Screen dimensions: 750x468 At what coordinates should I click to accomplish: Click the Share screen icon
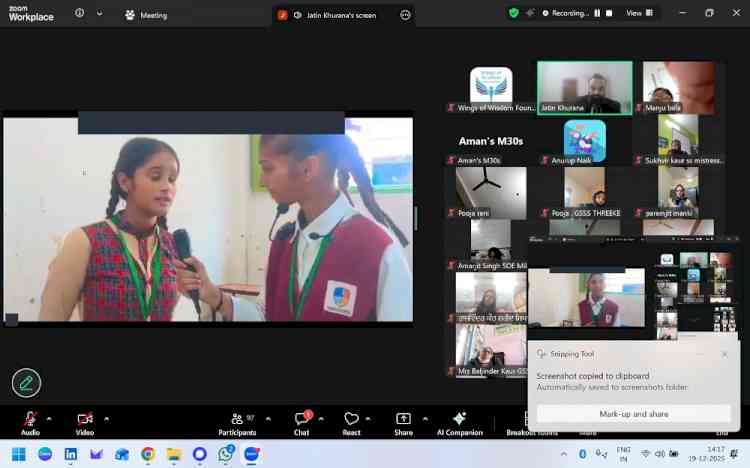pyautogui.click(x=403, y=419)
